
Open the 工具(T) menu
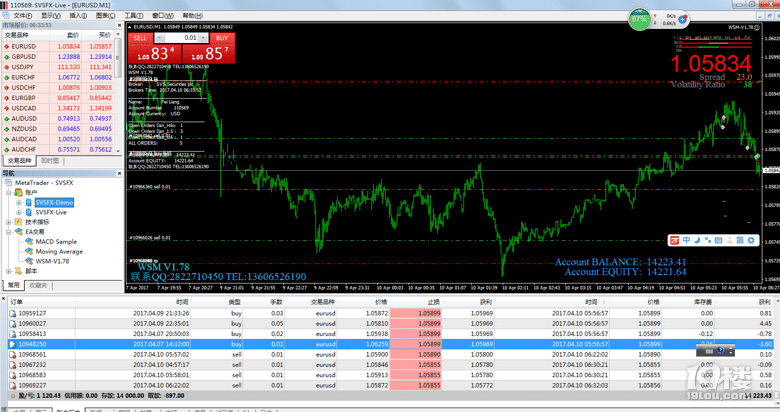coord(133,15)
